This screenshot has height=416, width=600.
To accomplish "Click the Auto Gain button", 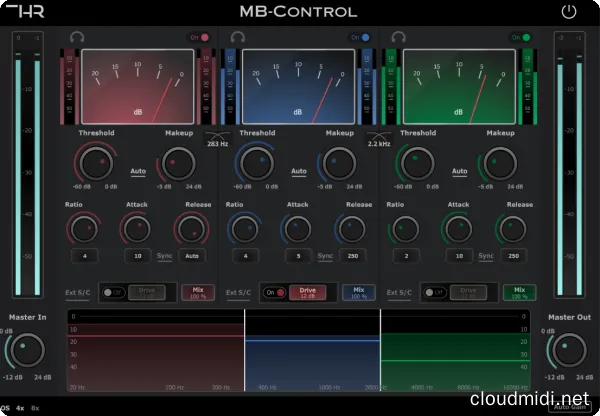I will [570, 407].
